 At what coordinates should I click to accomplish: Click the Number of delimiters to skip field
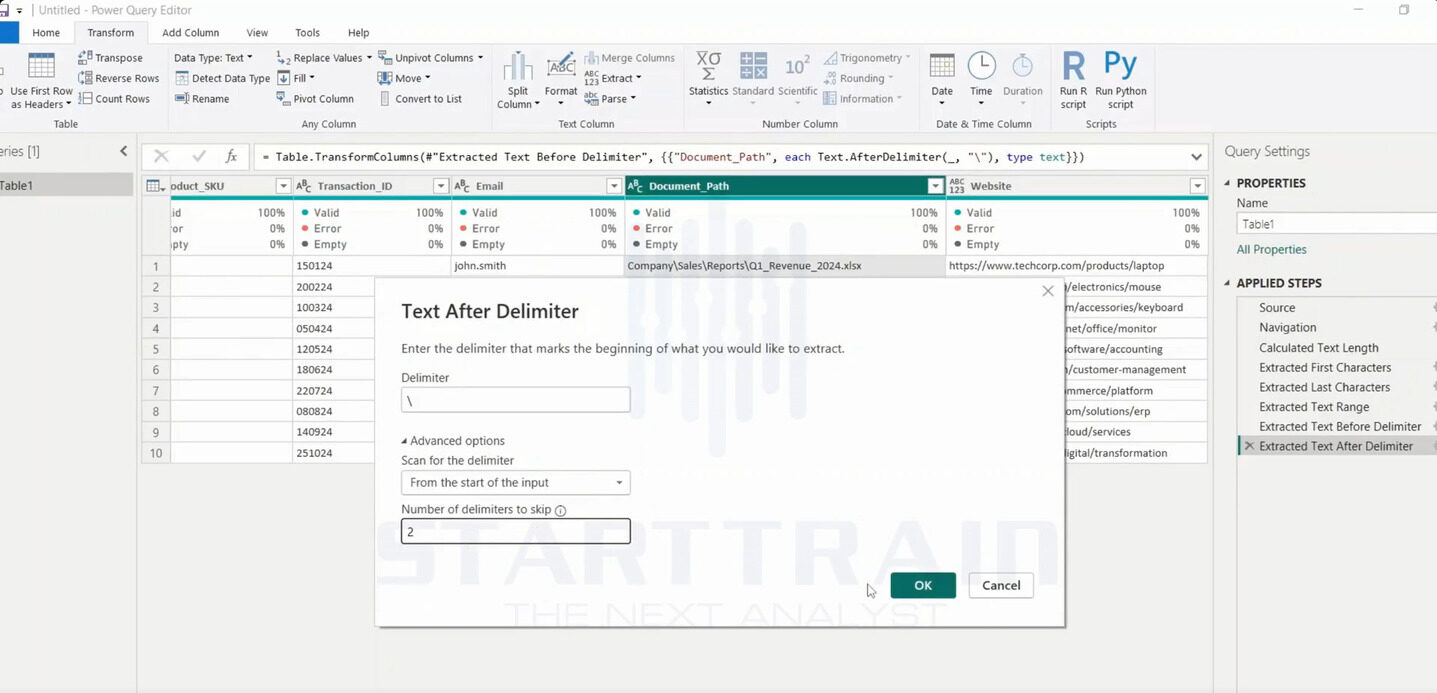516,531
